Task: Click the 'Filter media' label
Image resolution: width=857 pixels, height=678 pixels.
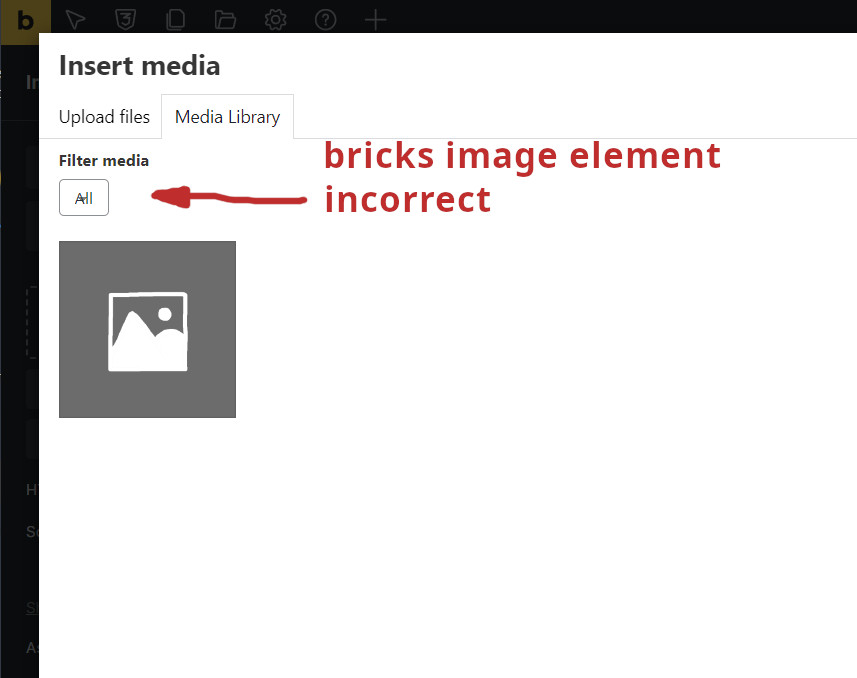Action: pyautogui.click(x=104, y=161)
